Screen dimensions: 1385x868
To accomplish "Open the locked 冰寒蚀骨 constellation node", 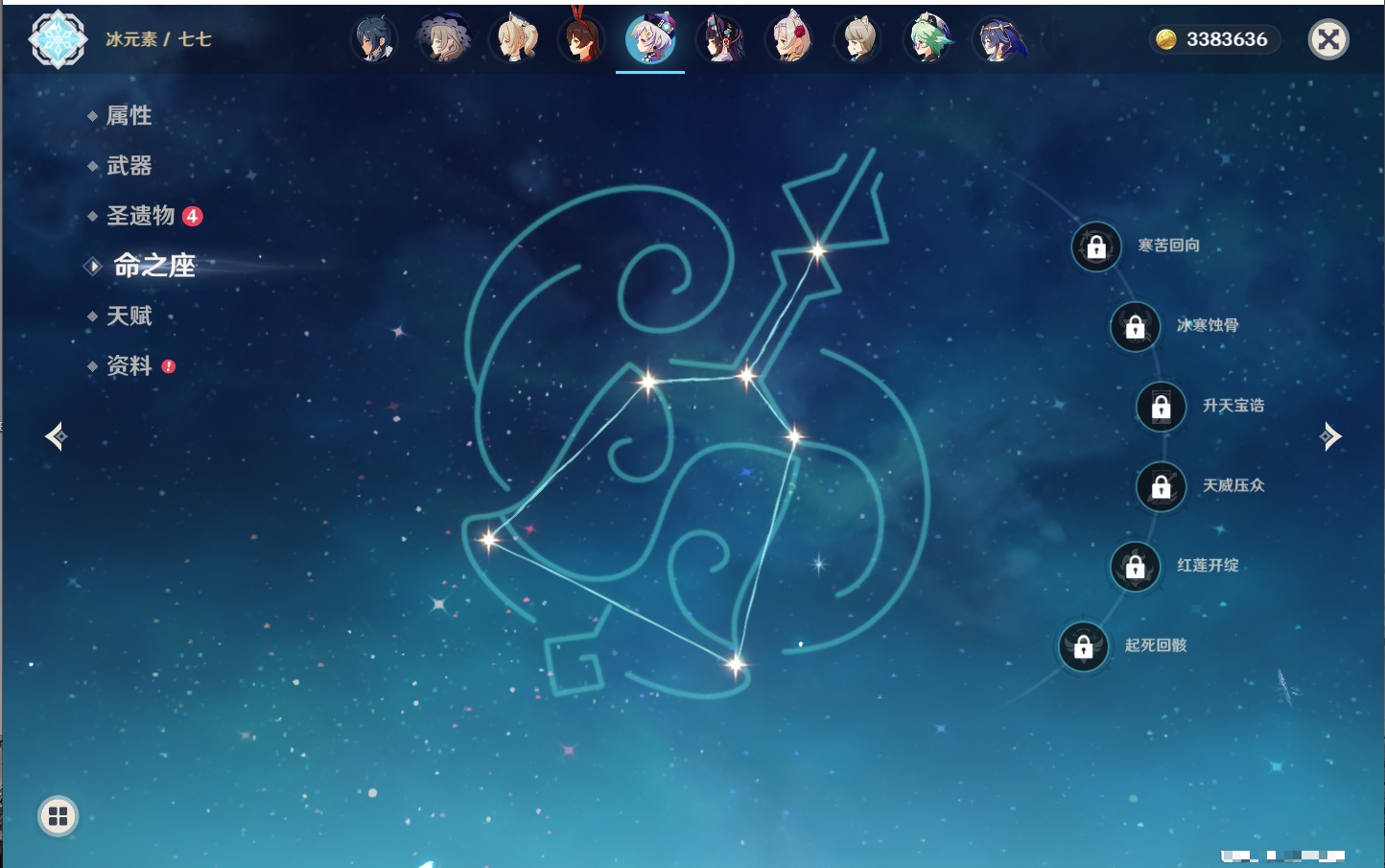I will tap(1135, 326).
